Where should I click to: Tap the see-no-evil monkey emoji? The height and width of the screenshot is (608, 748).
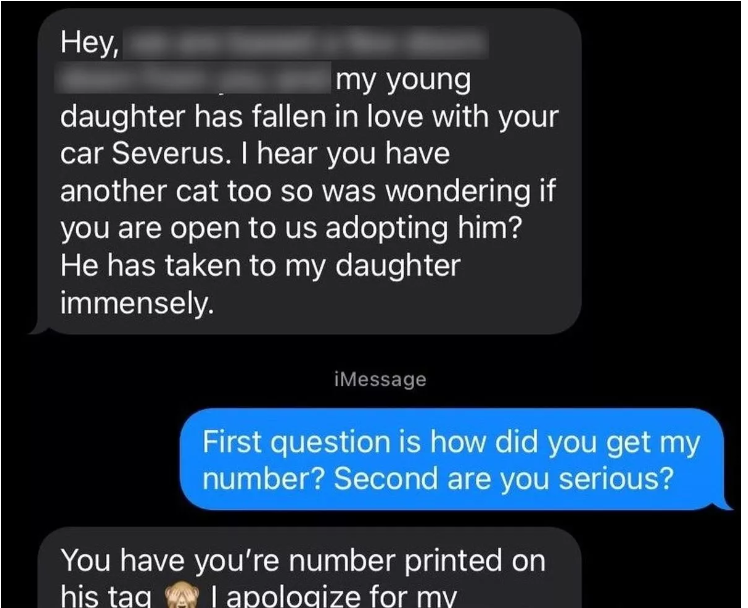(181, 597)
